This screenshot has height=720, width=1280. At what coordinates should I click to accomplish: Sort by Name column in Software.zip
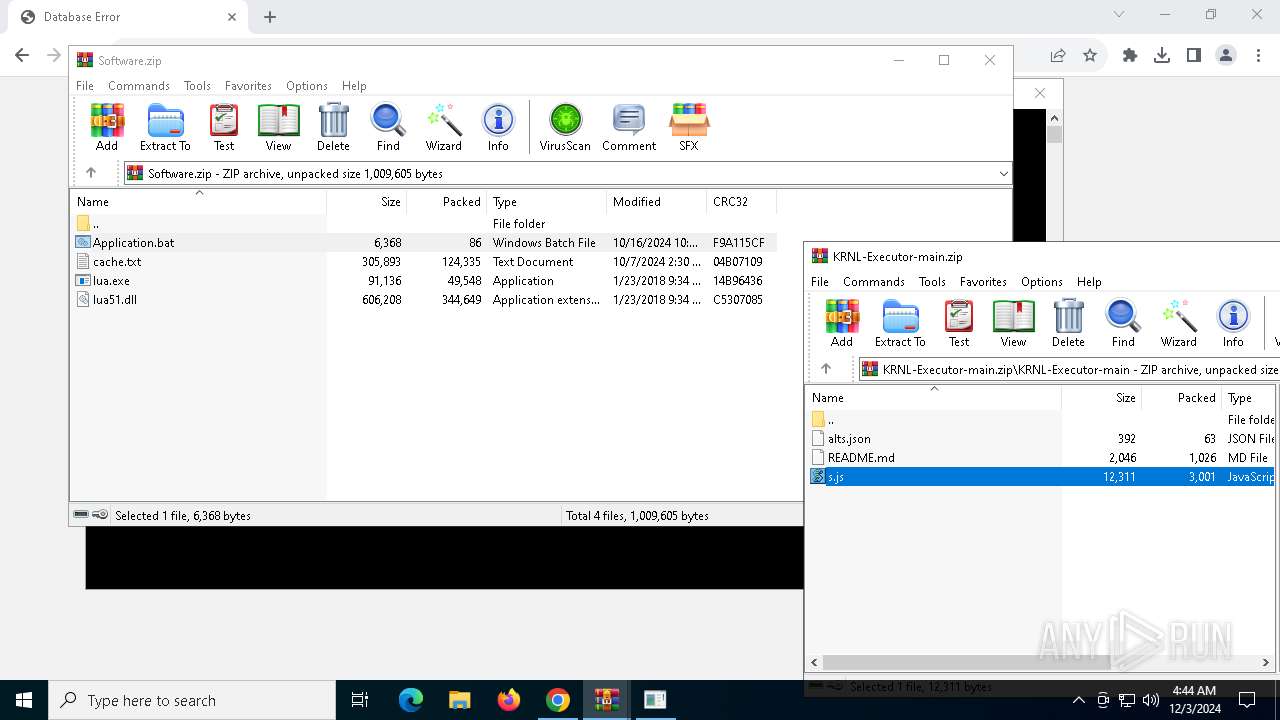pos(198,202)
